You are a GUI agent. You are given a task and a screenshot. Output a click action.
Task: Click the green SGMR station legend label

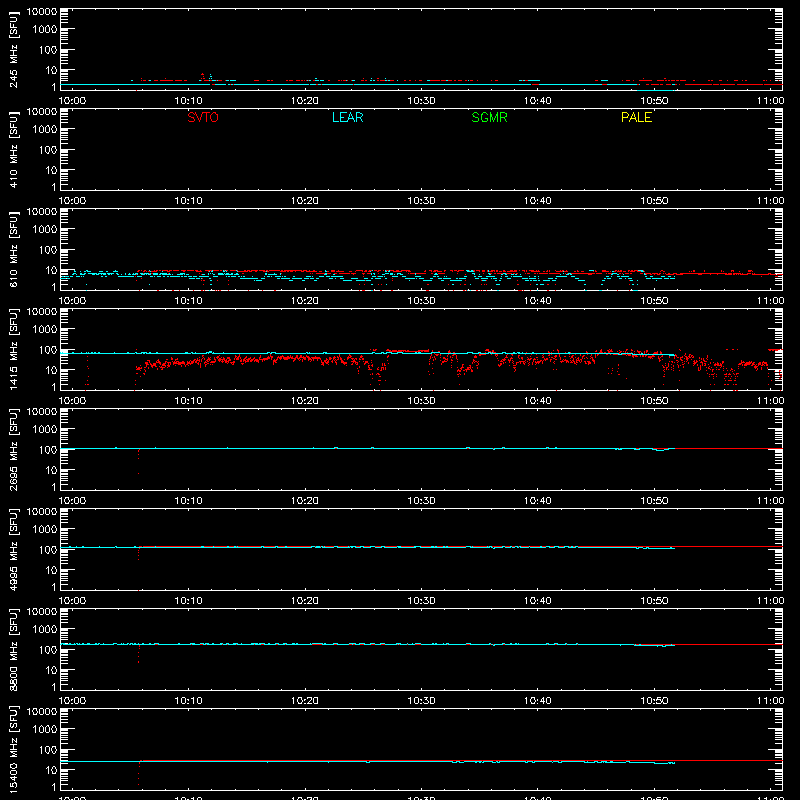[x=489, y=117]
